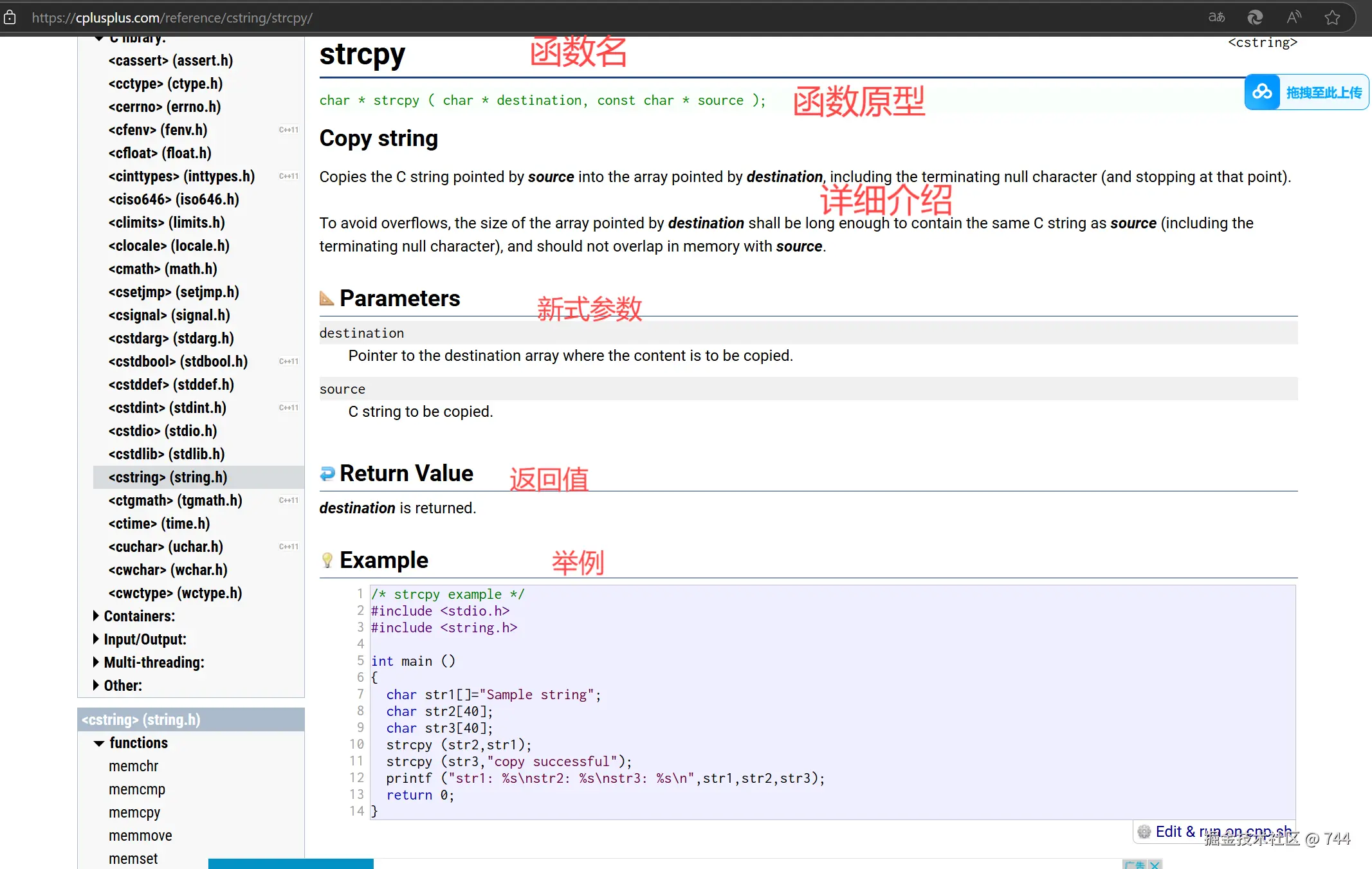This screenshot has height=869, width=1372.
Task: Close the advertisement with the X icon
Action: (1155, 864)
